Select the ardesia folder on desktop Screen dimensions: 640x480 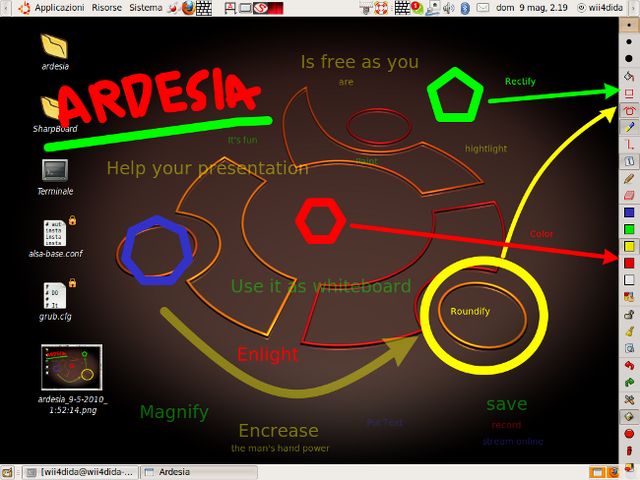click(55, 52)
